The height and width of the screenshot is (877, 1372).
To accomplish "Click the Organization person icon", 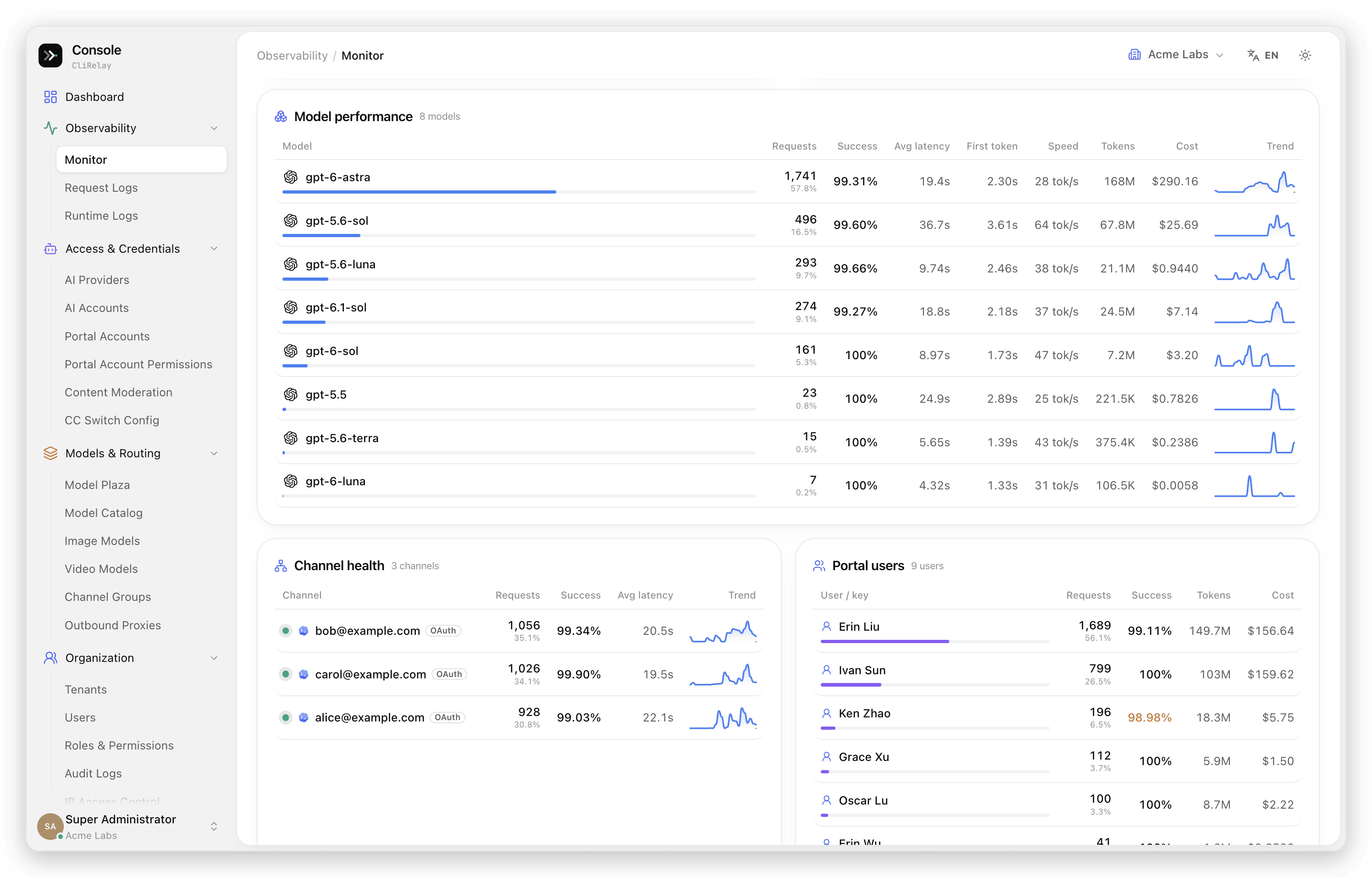I will [x=50, y=658].
